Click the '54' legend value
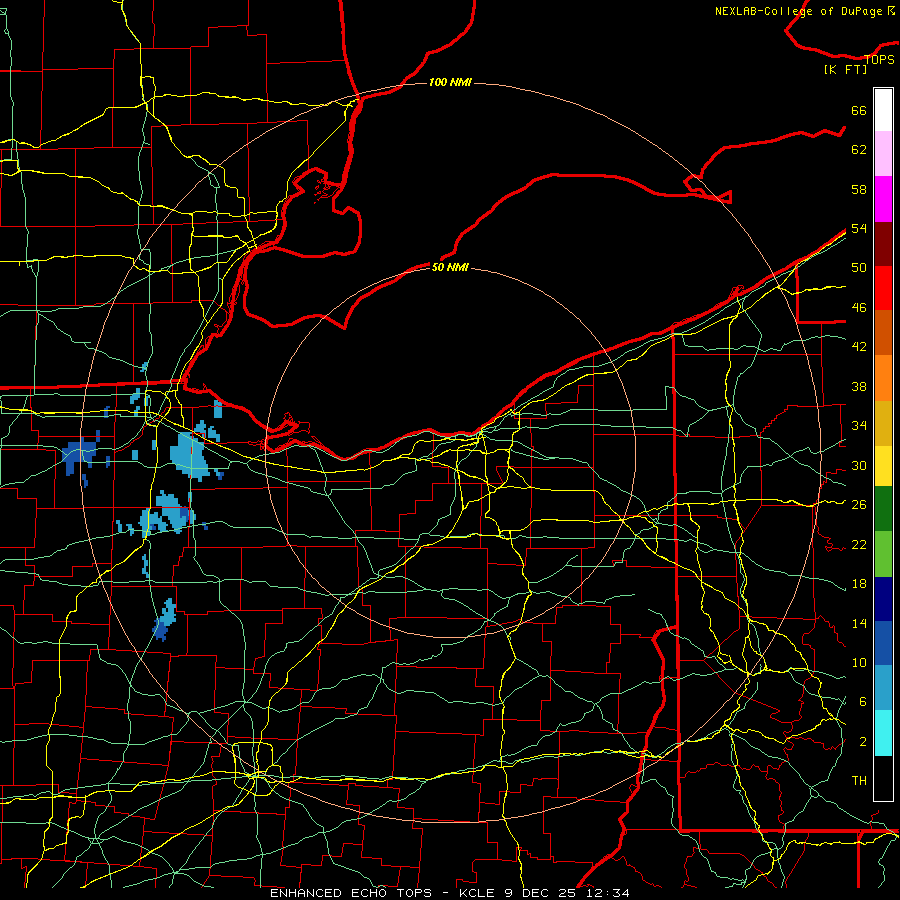The image size is (900, 900). [859, 228]
